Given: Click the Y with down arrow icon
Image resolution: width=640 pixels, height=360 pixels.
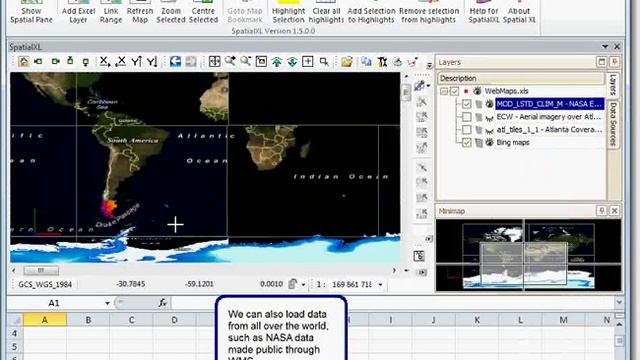Looking at the screenshot, I should (x=152, y=62).
